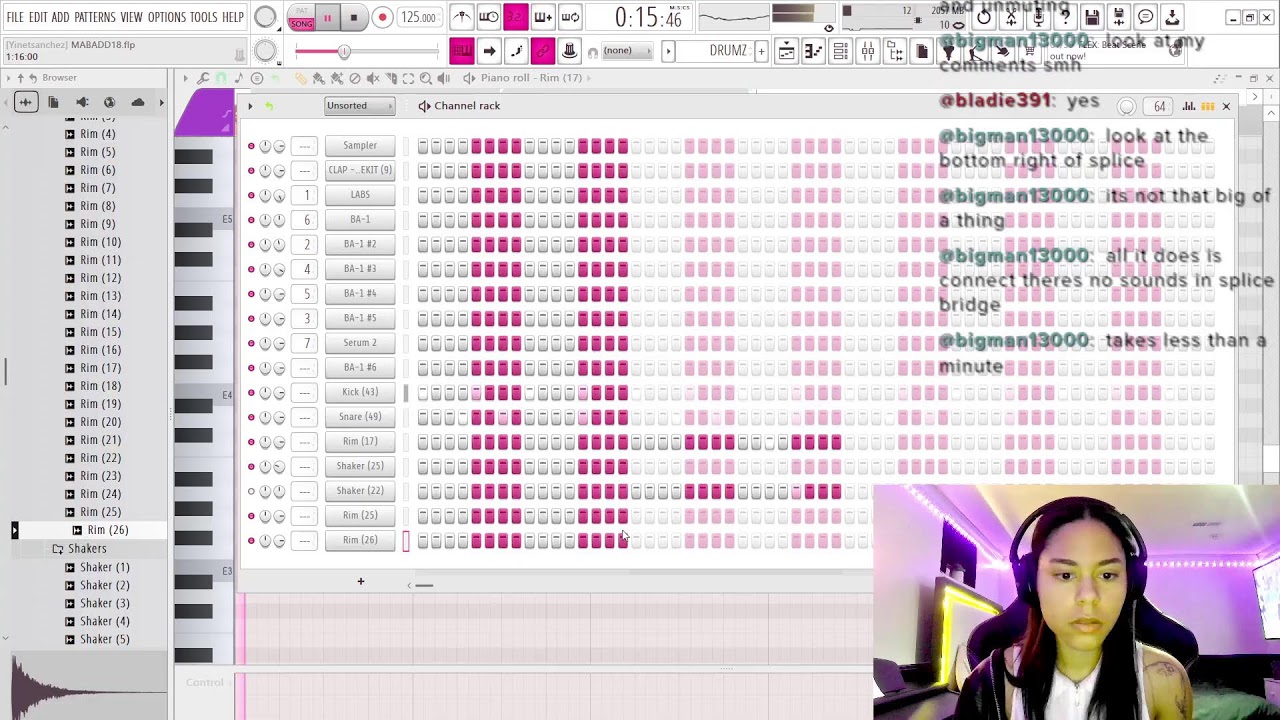Select the Rim (26) sample in browser
This screenshot has width=1280, height=720.
(107, 530)
